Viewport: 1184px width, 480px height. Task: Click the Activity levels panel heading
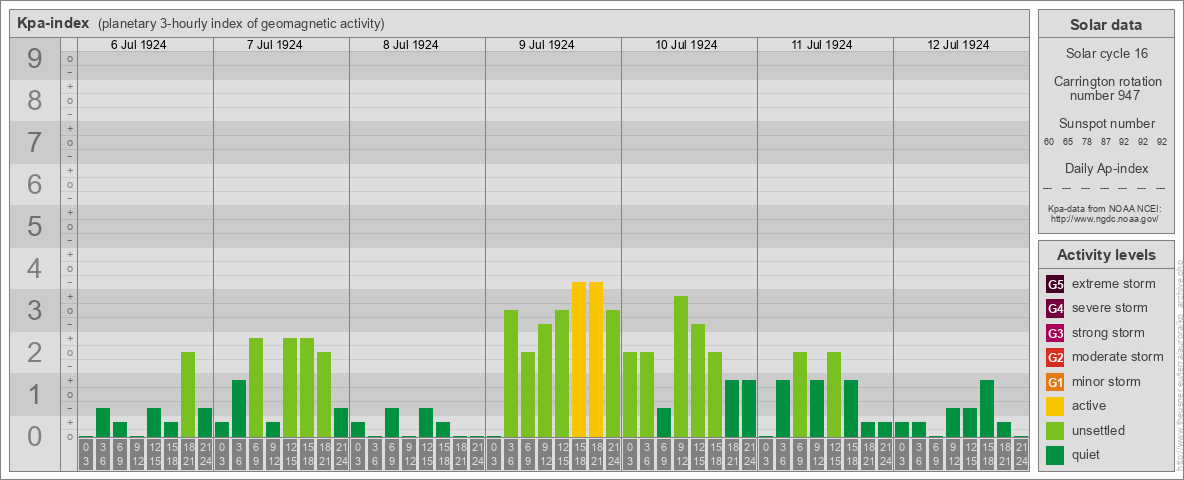(1106, 255)
